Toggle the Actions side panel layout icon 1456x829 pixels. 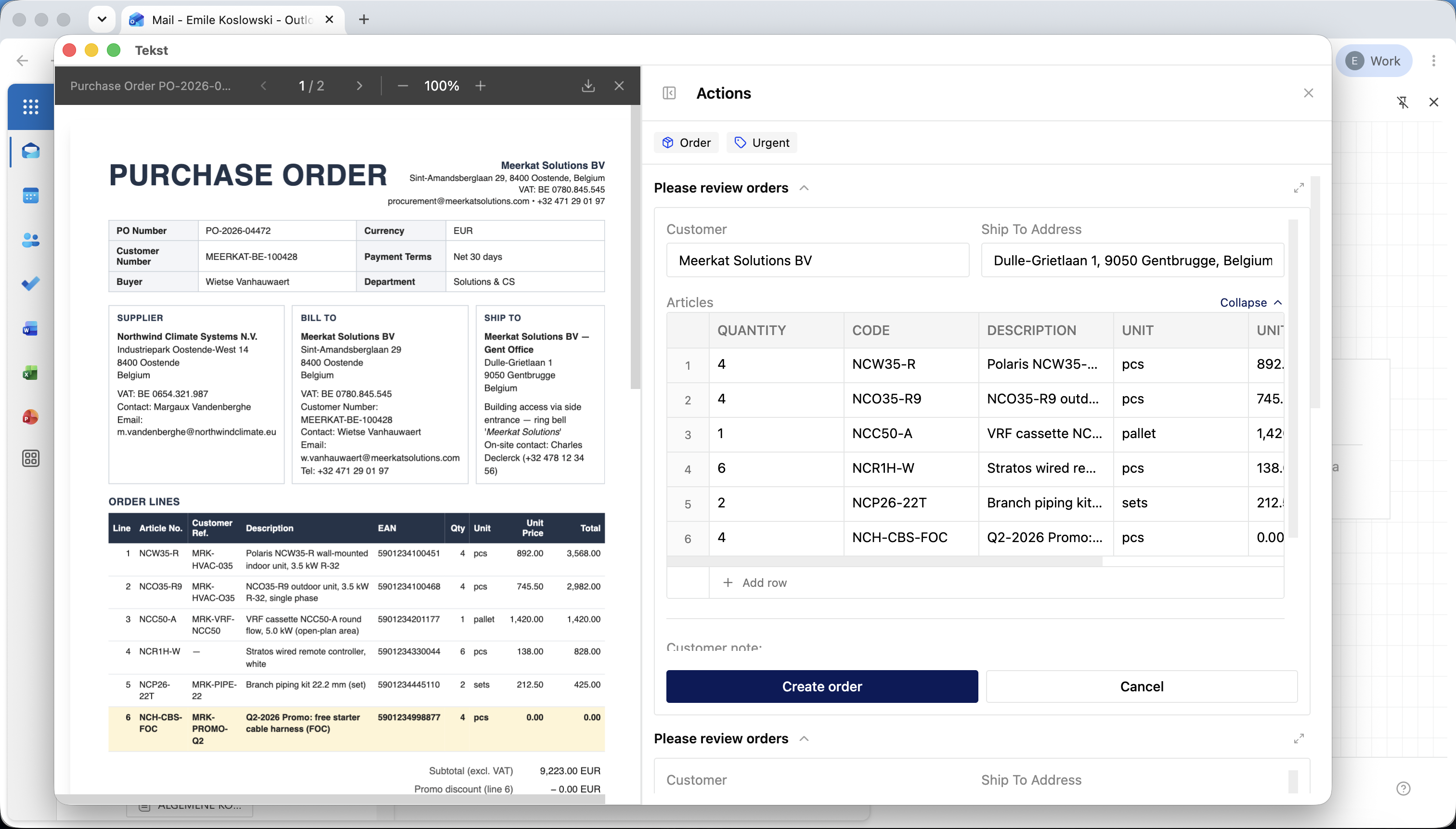[669, 93]
